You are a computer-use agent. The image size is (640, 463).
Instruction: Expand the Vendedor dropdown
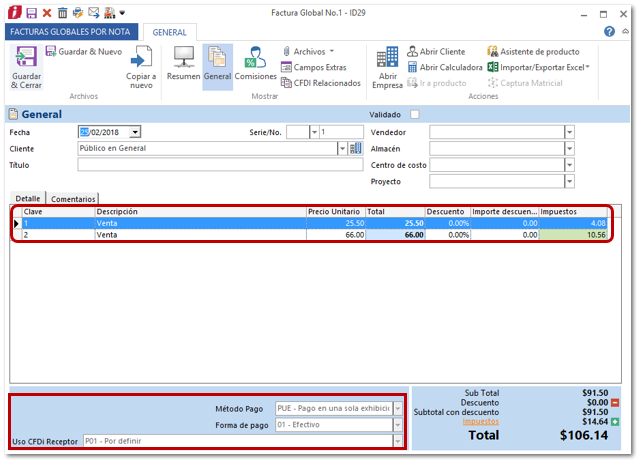[569, 132]
